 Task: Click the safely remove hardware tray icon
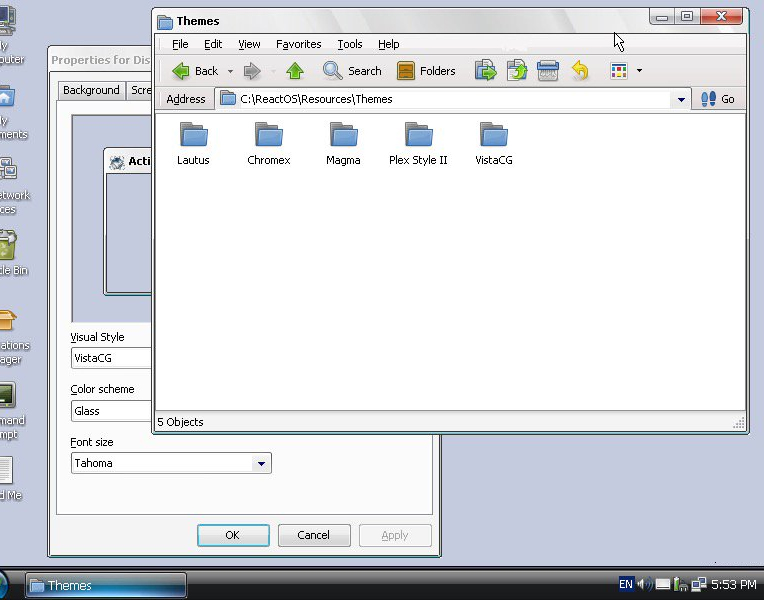[x=681, y=584]
